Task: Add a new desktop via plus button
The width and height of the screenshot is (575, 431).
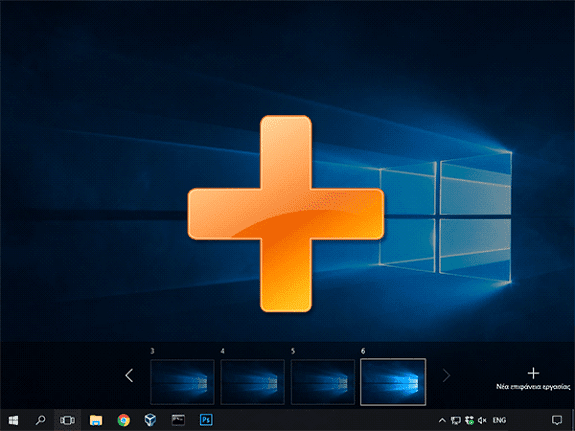Action: (533, 373)
